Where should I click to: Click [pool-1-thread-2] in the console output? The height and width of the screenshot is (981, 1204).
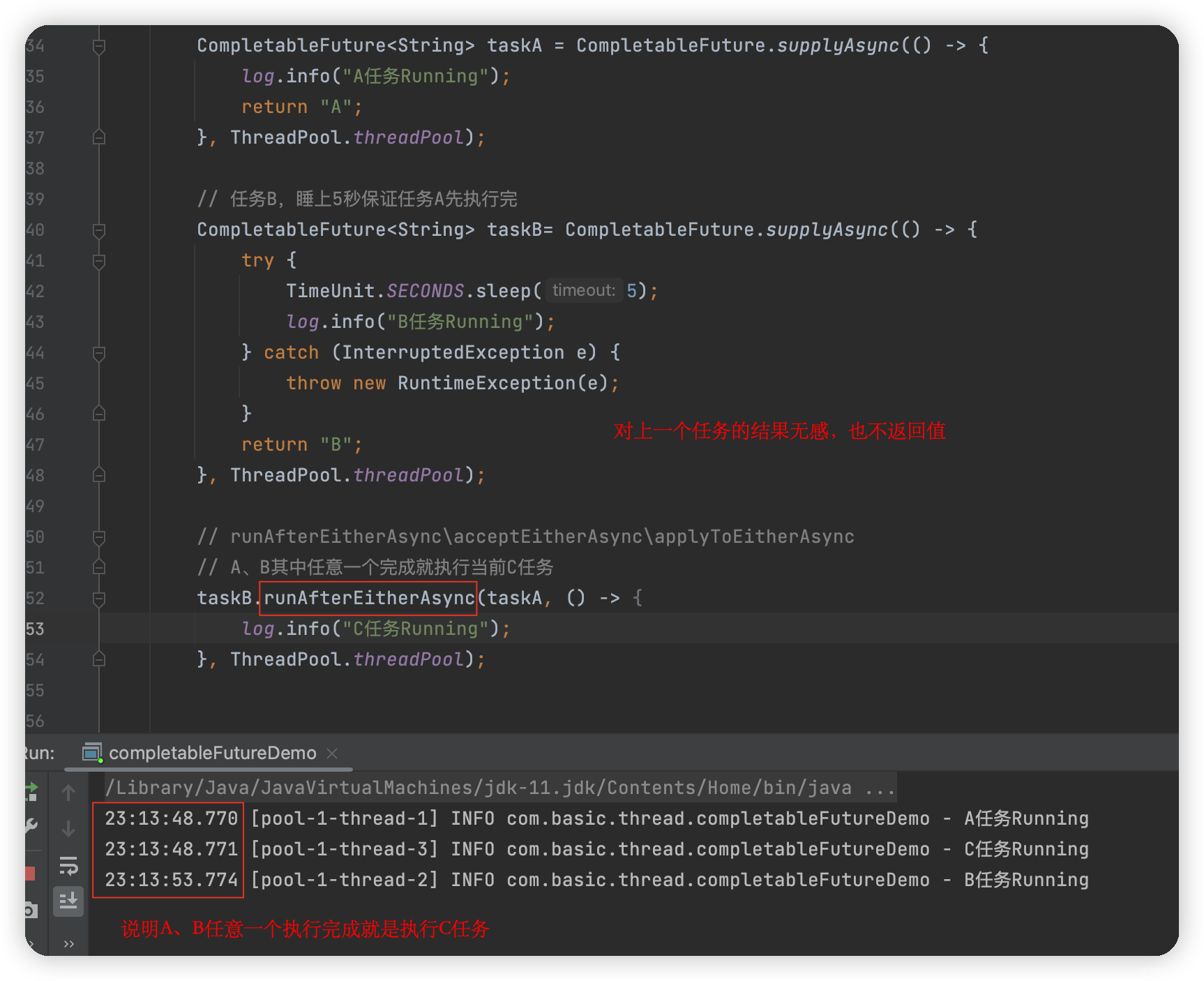coord(345,880)
